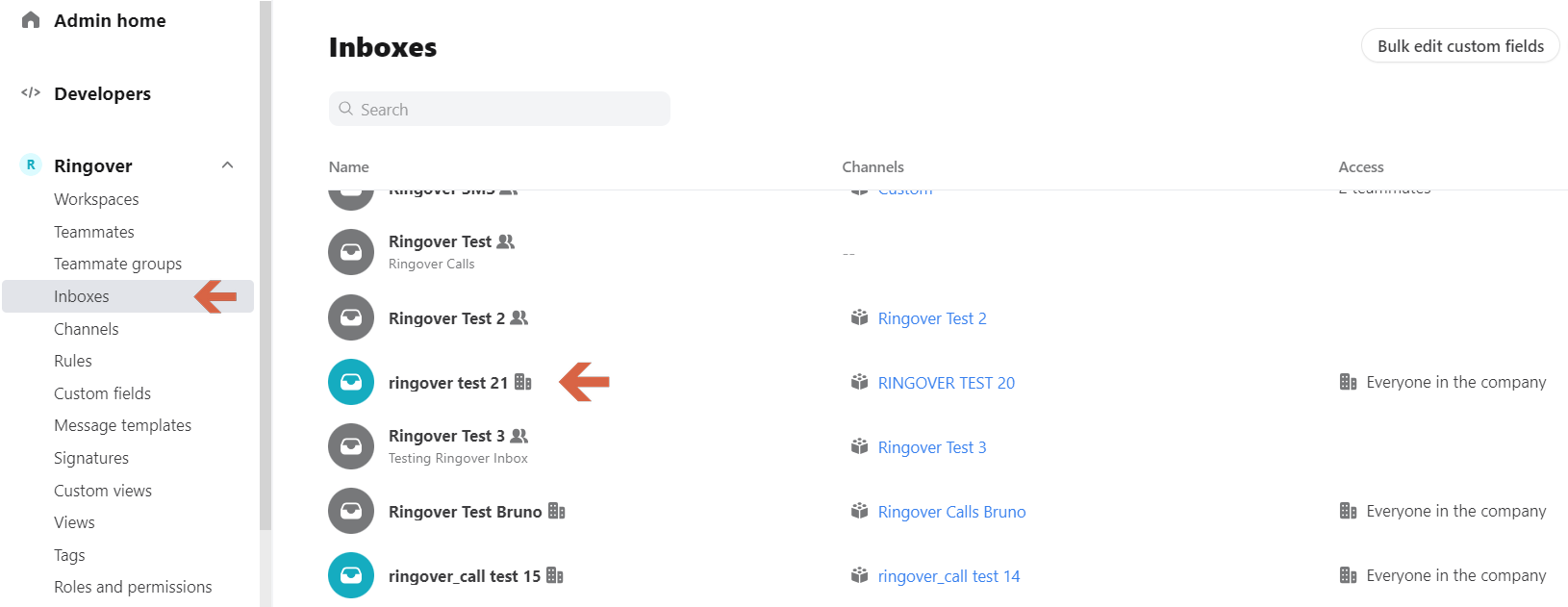Image resolution: width=1568 pixels, height=607 pixels.
Task: Click the gray inbox avatar for Ringover Test 2
Action: [x=351, y=317]
